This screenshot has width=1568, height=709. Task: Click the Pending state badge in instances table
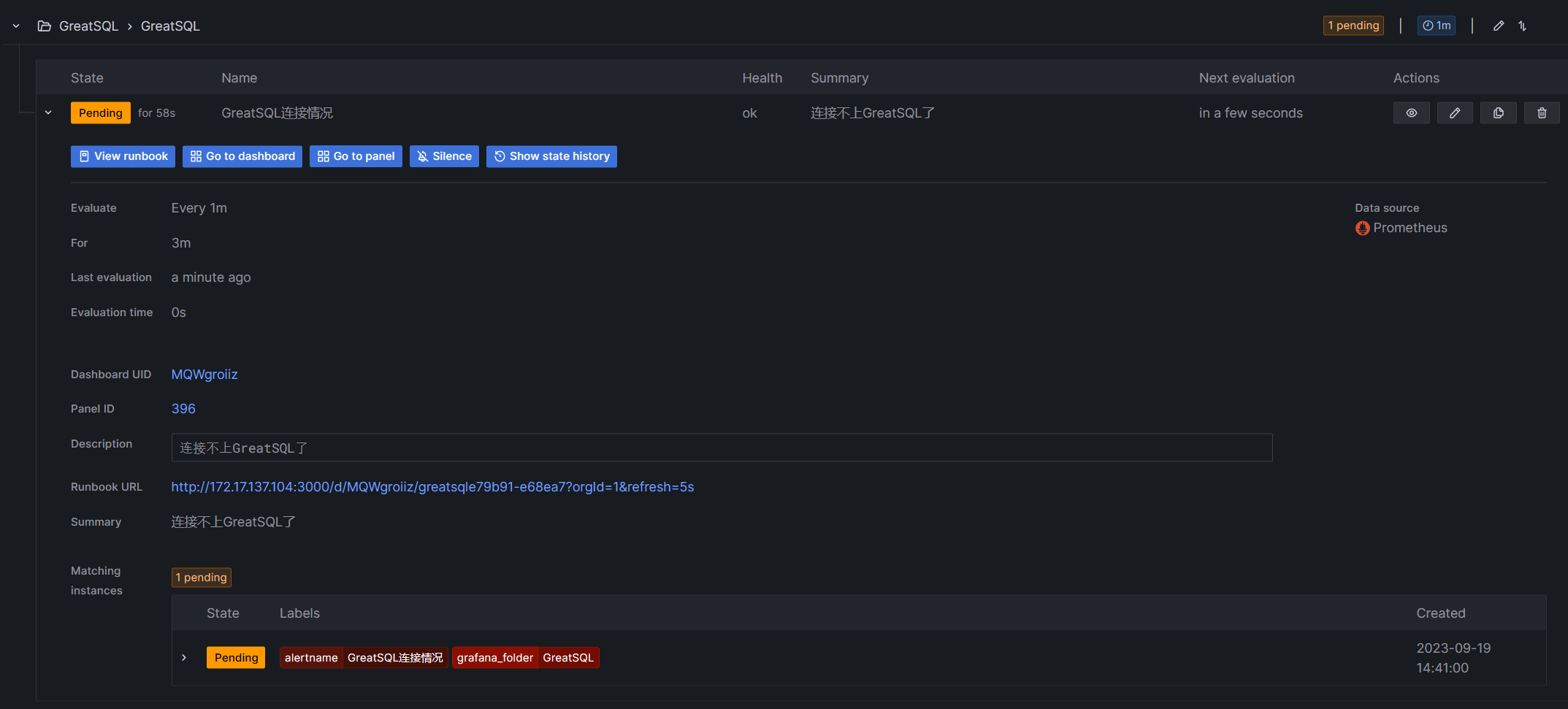coord(236,658)
